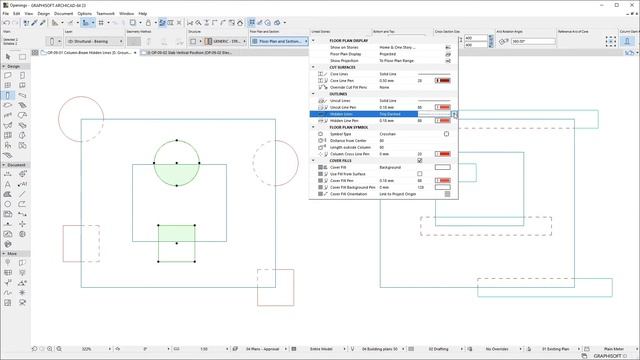The width and height of the screenshot is (640, 360).
Task: Open the Design menu
Action: (x=43, y=13)
